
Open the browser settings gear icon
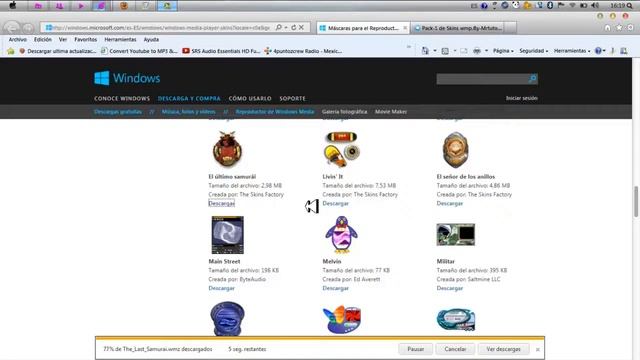tap(630, 28)
